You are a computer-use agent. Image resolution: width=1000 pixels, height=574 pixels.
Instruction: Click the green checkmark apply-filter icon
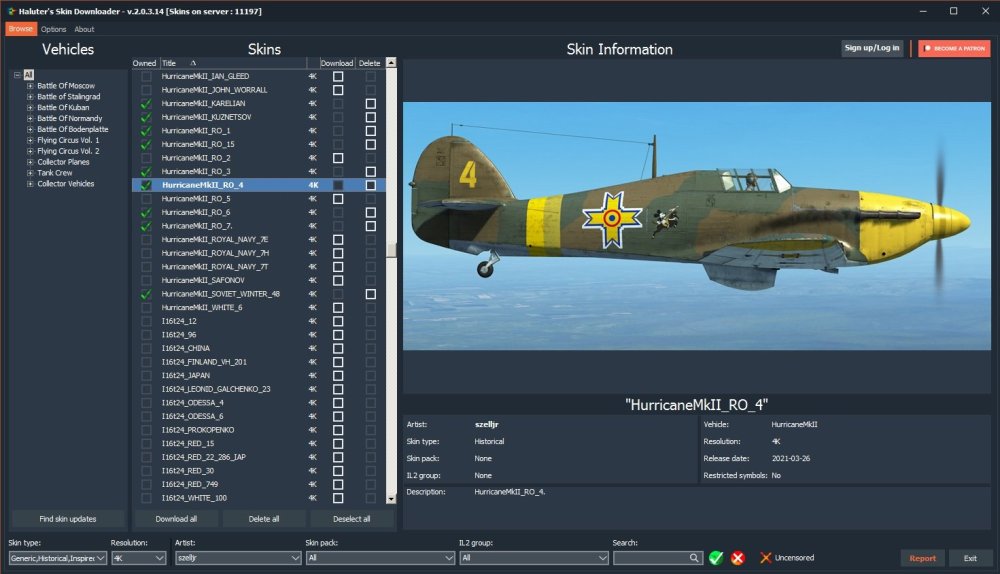(x=716, y=558)
